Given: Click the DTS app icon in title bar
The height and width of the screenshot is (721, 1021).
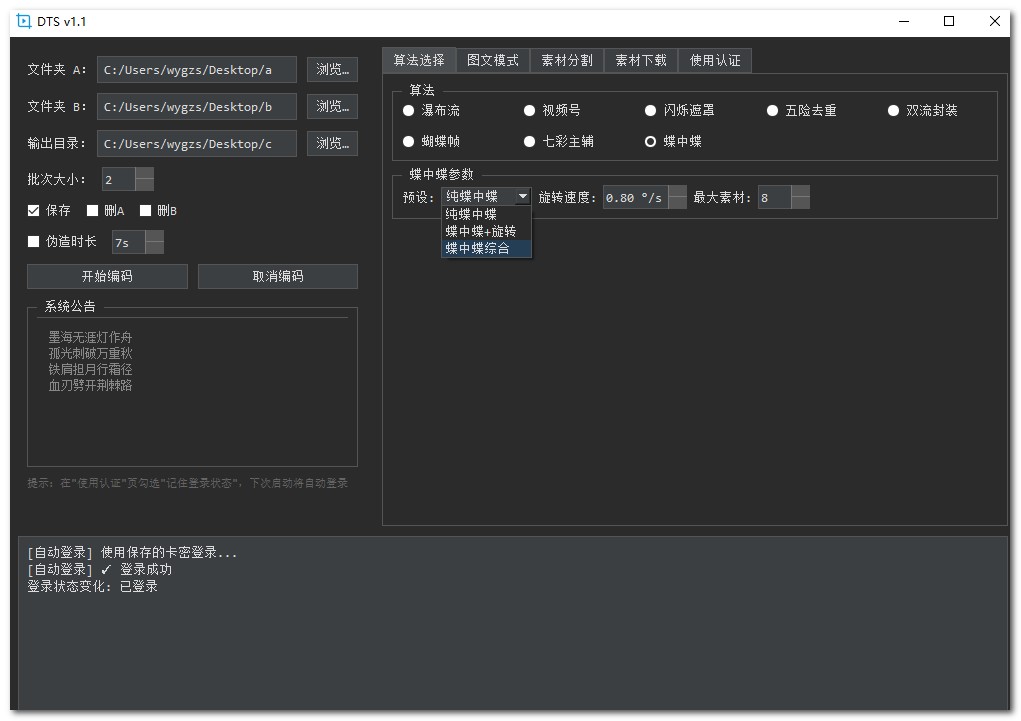Looking at the screenshot, I should (24, 21).
